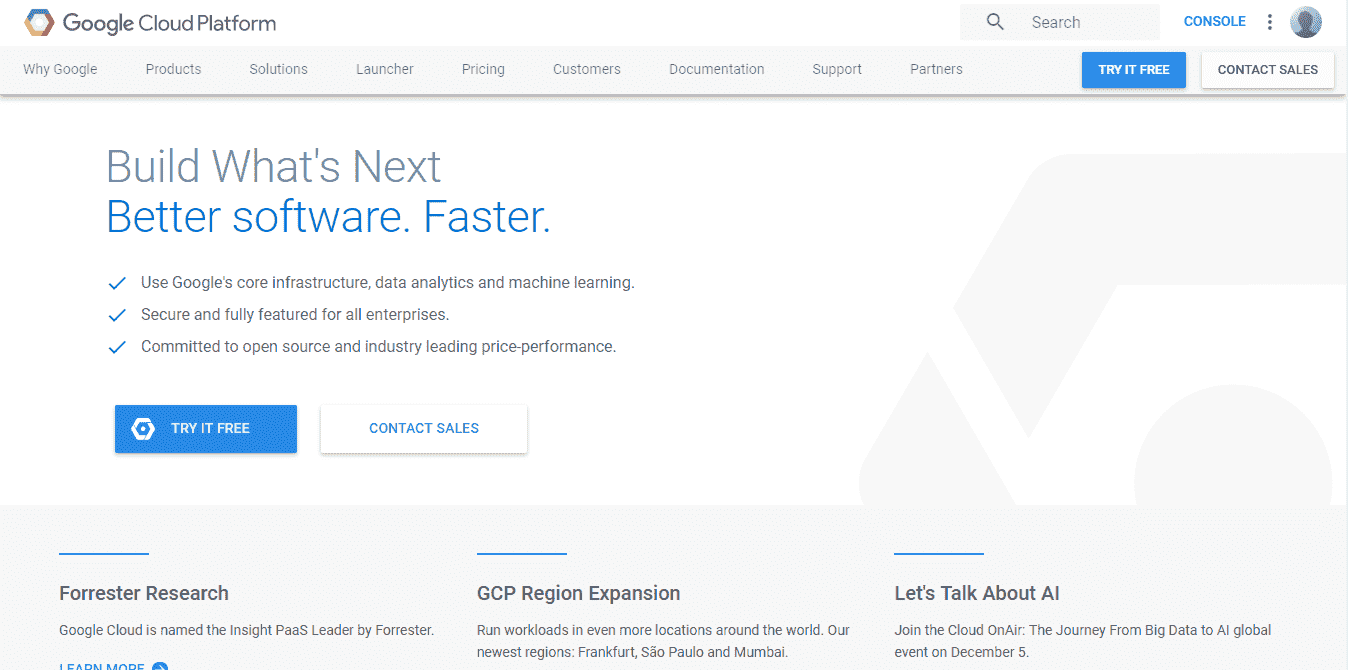Click the TRY IT FREE button in the nav bar
1348x670 pixels.
coord(1134,70)
